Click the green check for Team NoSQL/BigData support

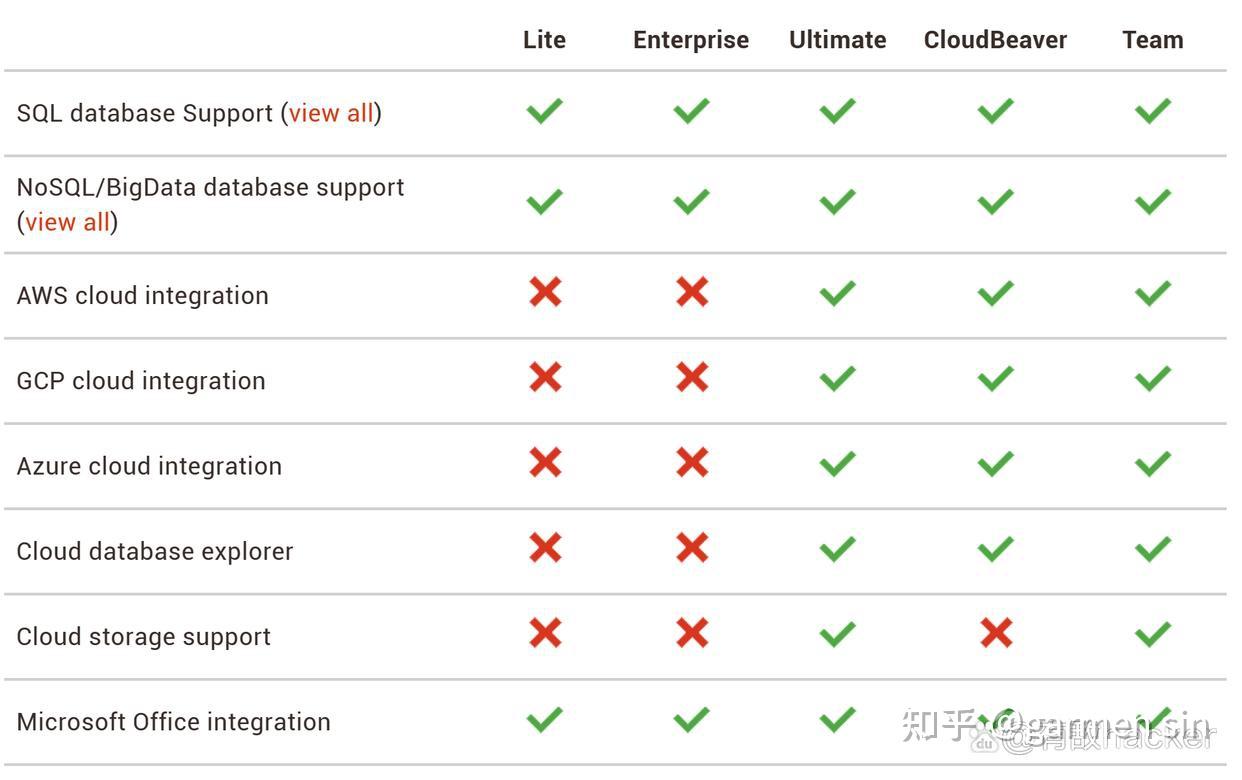(x=1152, y=201)
